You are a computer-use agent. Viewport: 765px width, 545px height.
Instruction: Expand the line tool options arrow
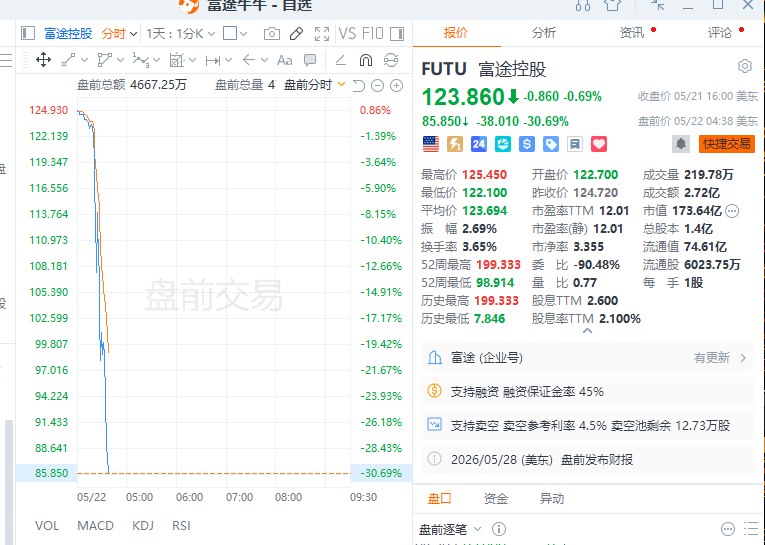(84, 60)
